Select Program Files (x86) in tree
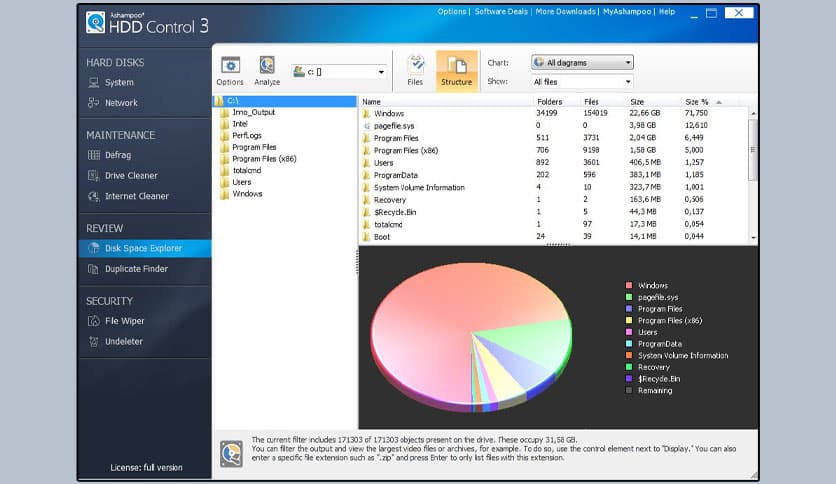This screenshot has width=836, height=484. pyautogui.click(x=264, y=159)
